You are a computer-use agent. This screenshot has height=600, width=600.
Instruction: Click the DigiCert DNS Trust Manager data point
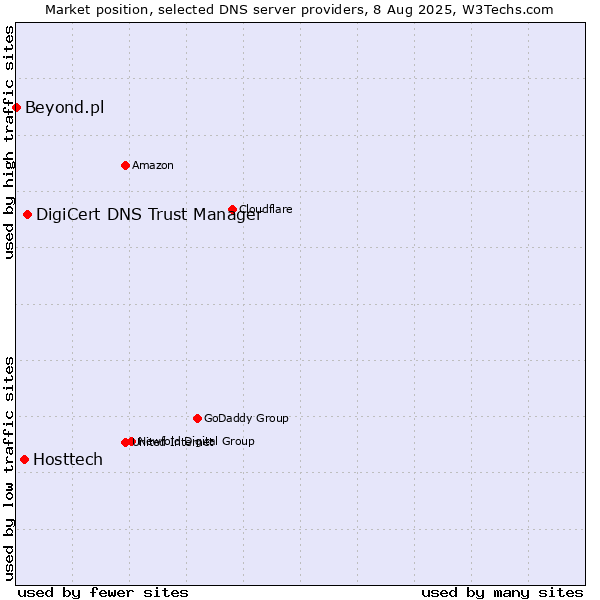[x=28, y=215]
